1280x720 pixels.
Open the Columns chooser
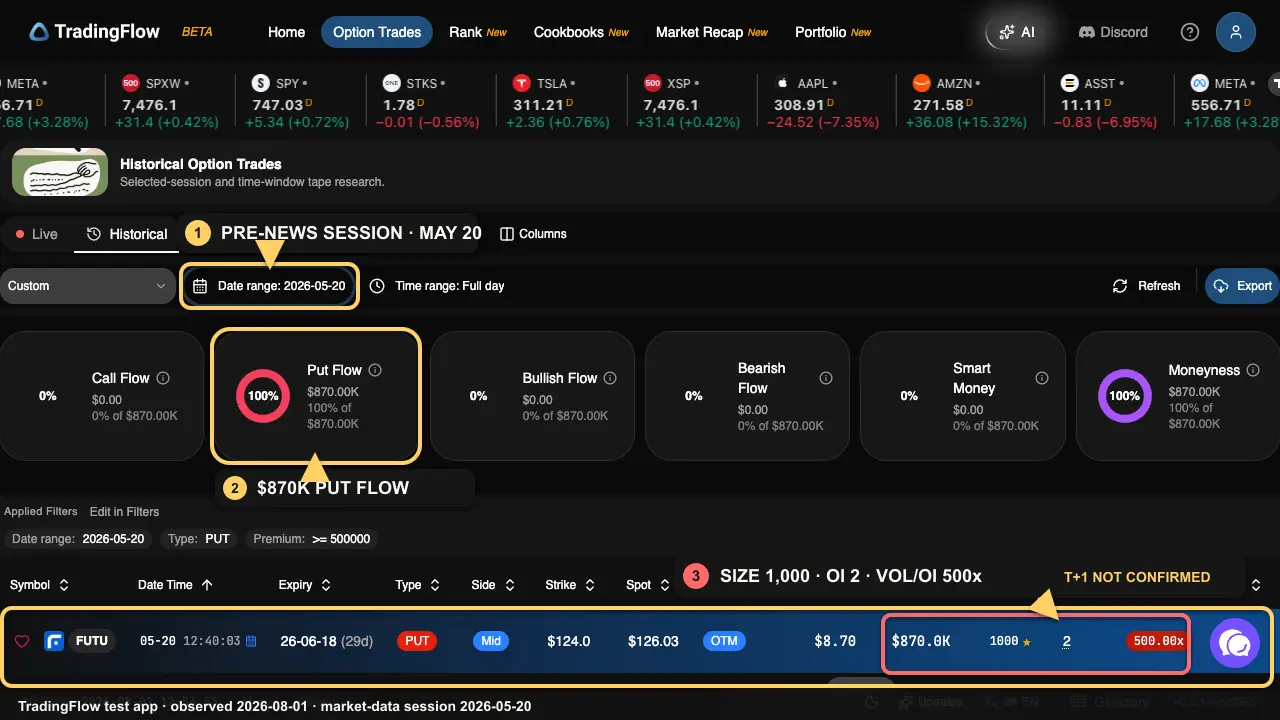coord(533,234)
